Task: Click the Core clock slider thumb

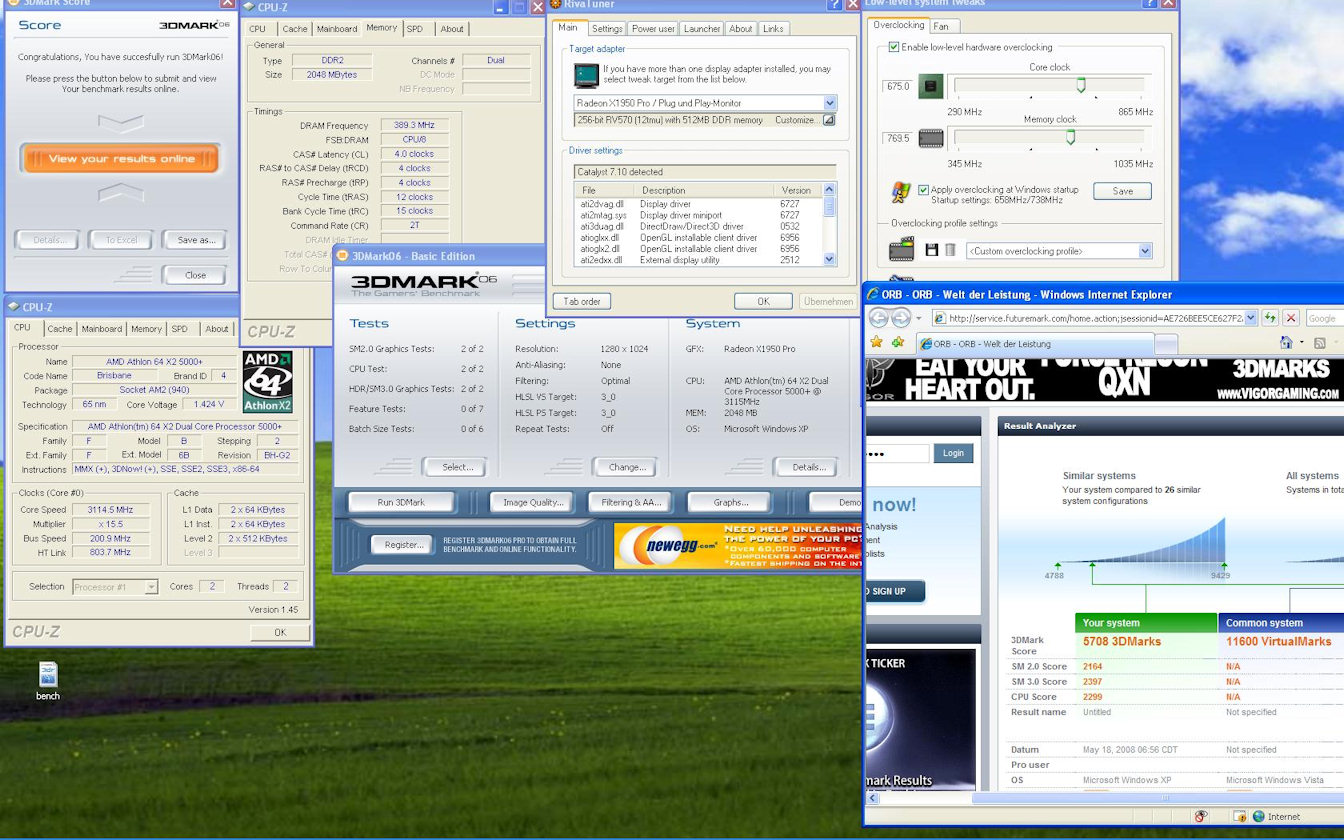Action: click(x=1081, y=86)
